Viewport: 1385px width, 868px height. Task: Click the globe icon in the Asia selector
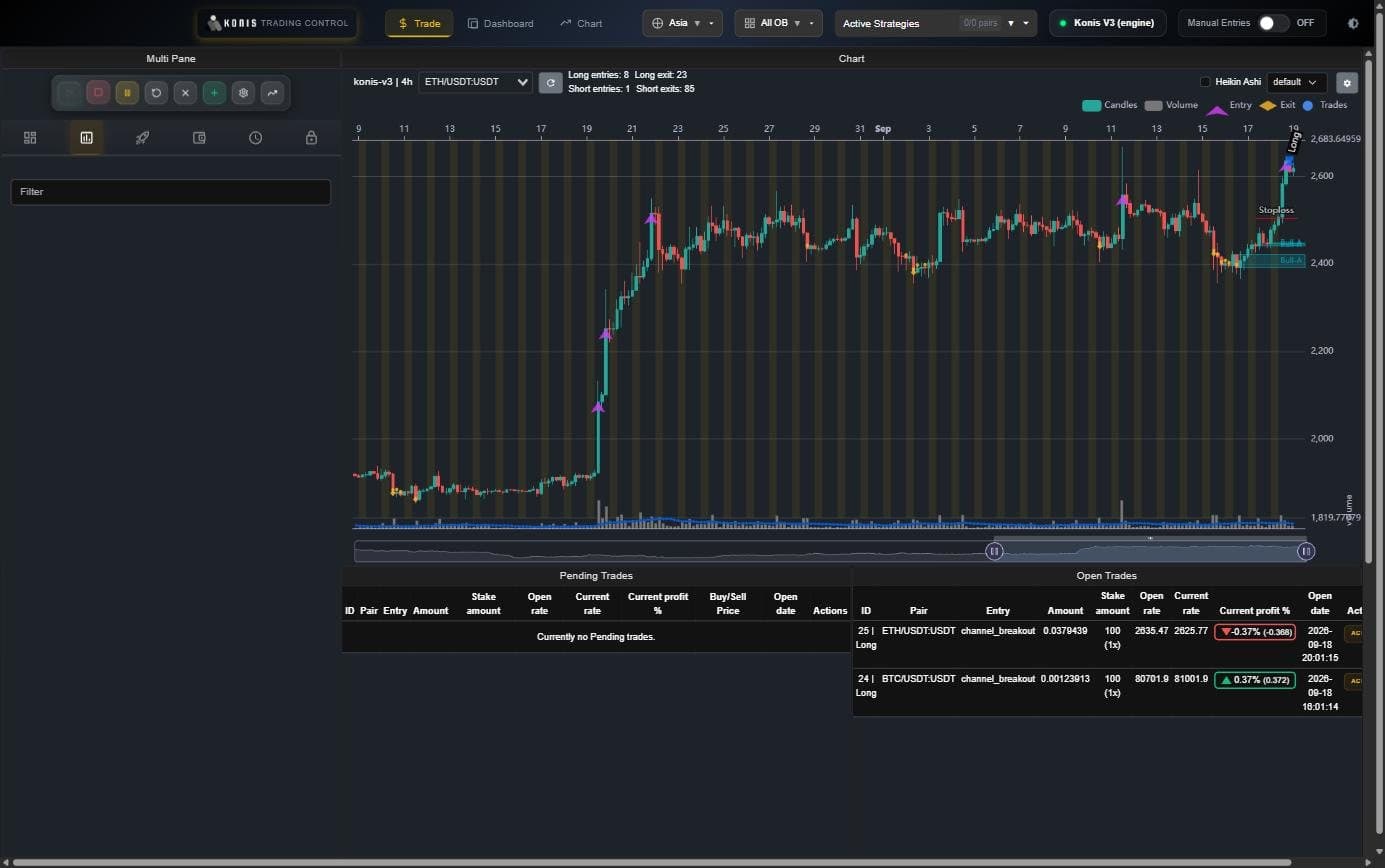pyautogui.click(x=657, y=23)
